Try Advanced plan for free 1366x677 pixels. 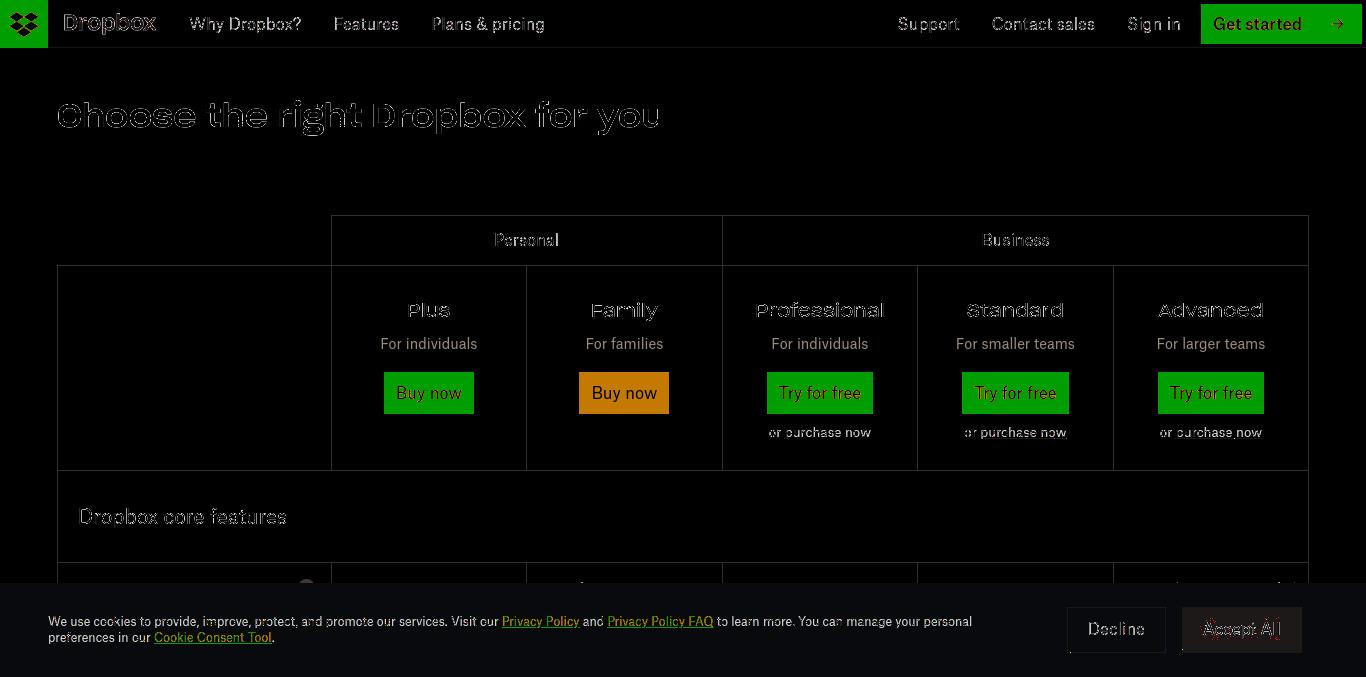click(1211, 393)
